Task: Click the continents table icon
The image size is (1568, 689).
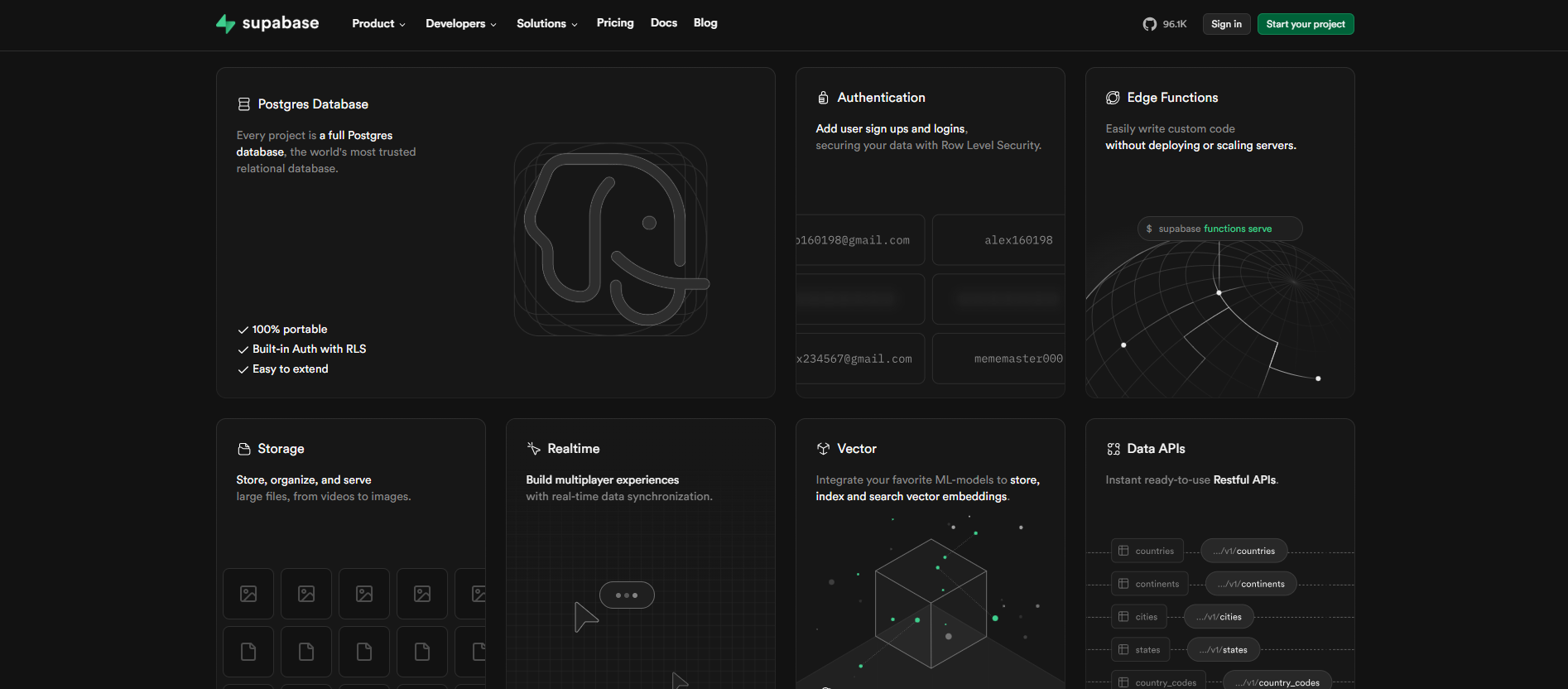Action: click(x=1123, y=584)
